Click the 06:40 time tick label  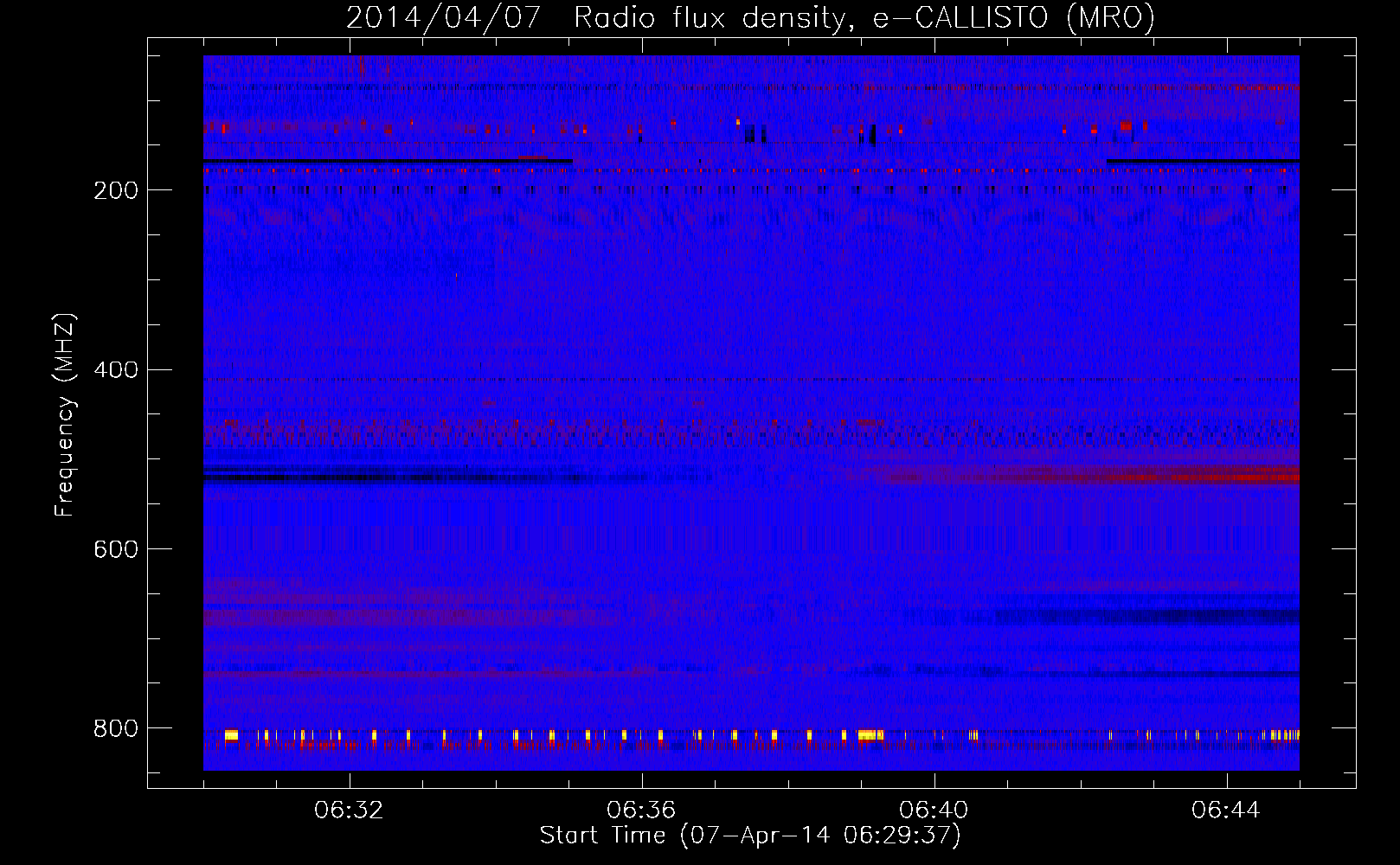click(x=934, y=811)
